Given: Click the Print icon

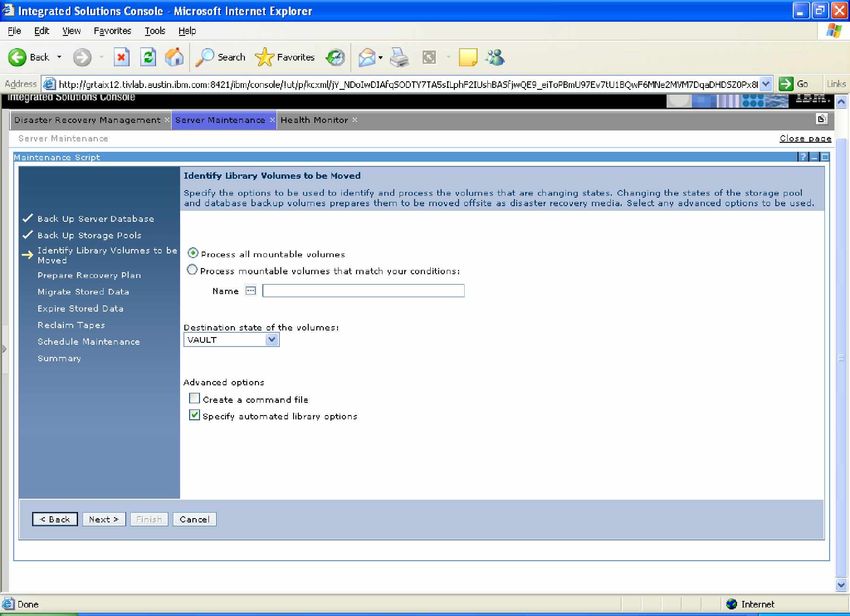Looking at the screenshot, I should [400, 57].
